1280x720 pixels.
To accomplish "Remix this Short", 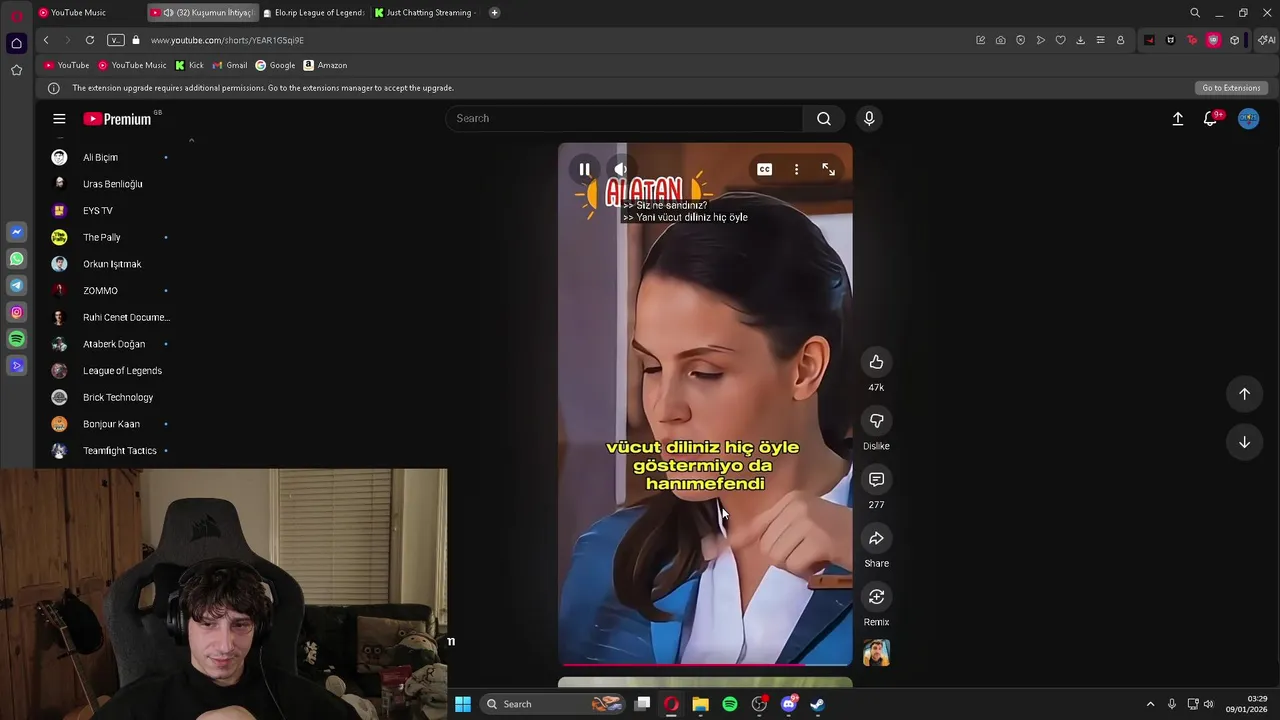I will tap(876, 597).
